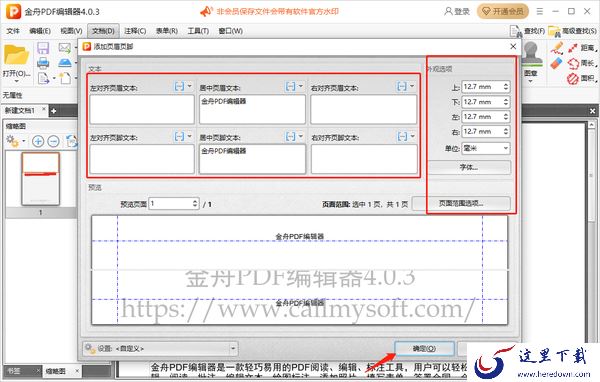The height and width of the screenshot is (382, 600).
Task: Adjust the 下 bottom margin stepper
Action: pyautogui.click(x=506, y=102)
